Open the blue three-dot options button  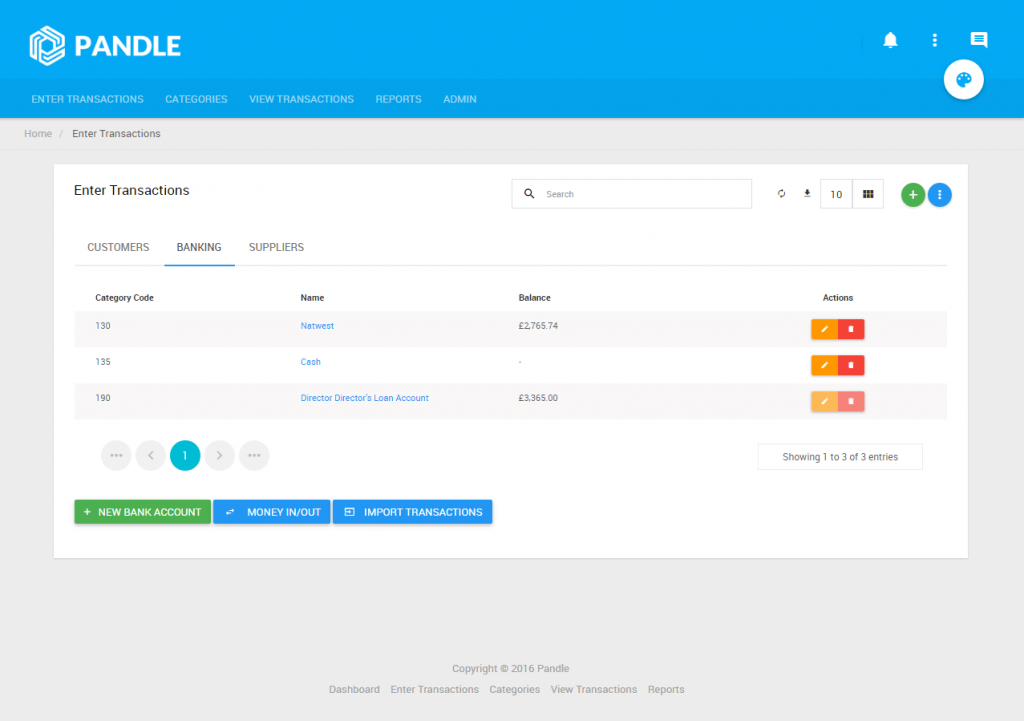pos(940,195)
